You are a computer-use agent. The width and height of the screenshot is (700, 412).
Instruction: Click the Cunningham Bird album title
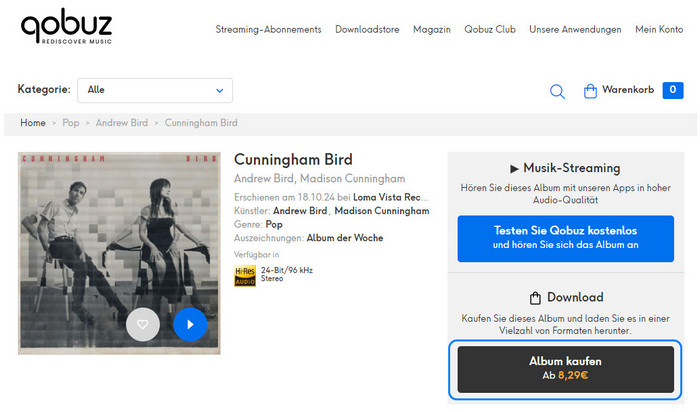point(293,159)
